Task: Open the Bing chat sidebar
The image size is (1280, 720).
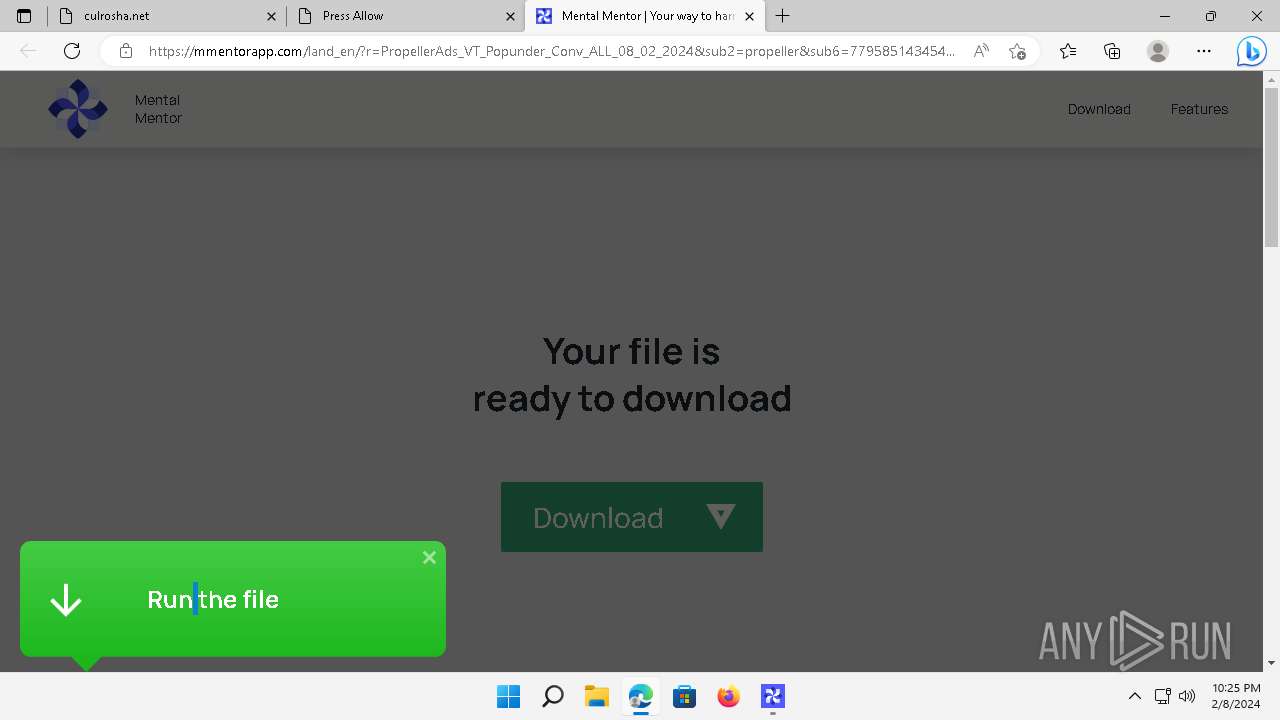Action: [1251, 51]
